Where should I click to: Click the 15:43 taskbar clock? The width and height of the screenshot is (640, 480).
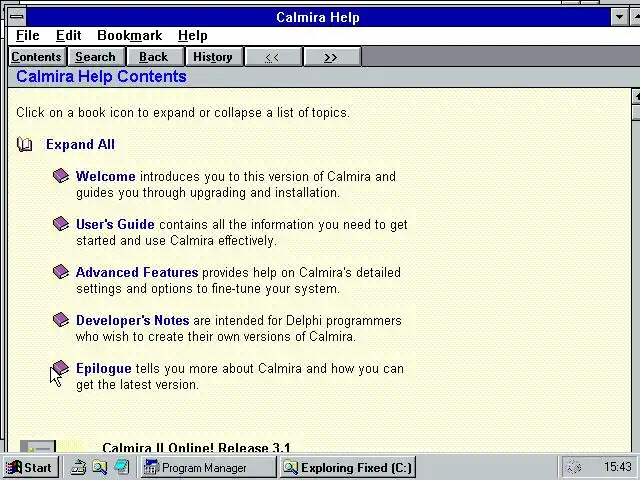[617, 467]
